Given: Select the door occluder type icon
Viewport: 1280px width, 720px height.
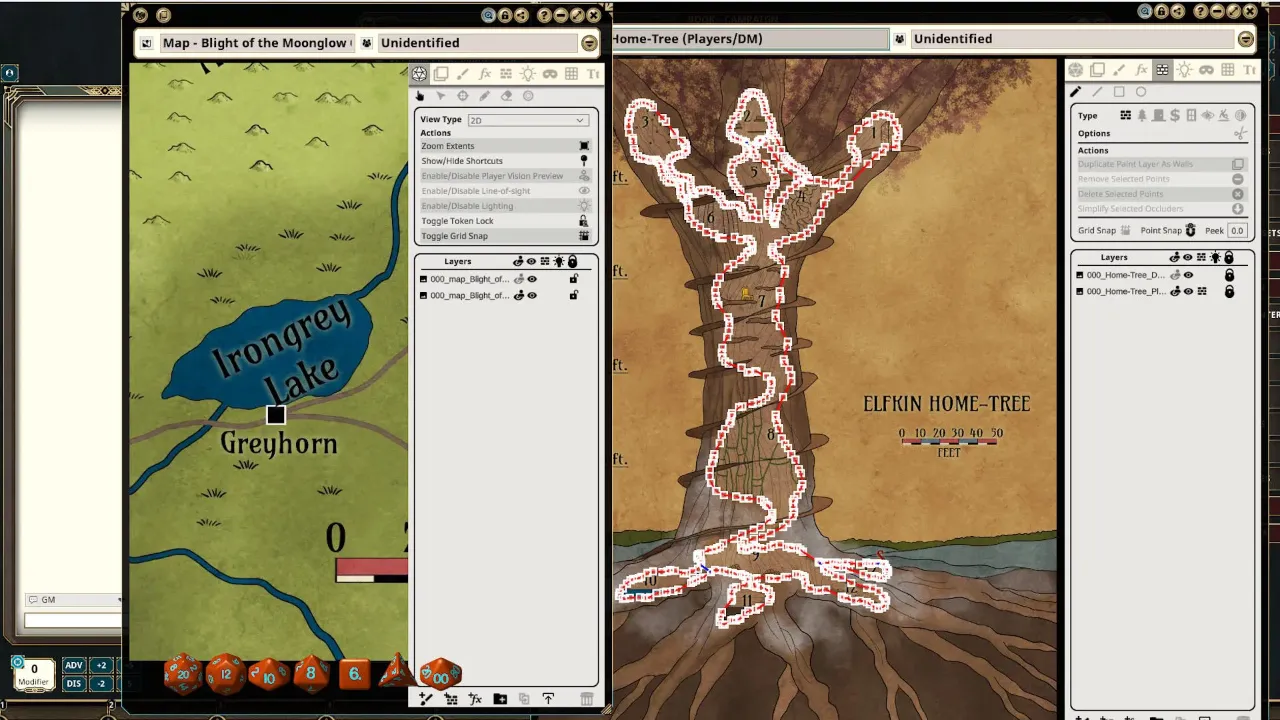Looking at the screenshot, I should 1158,116.
